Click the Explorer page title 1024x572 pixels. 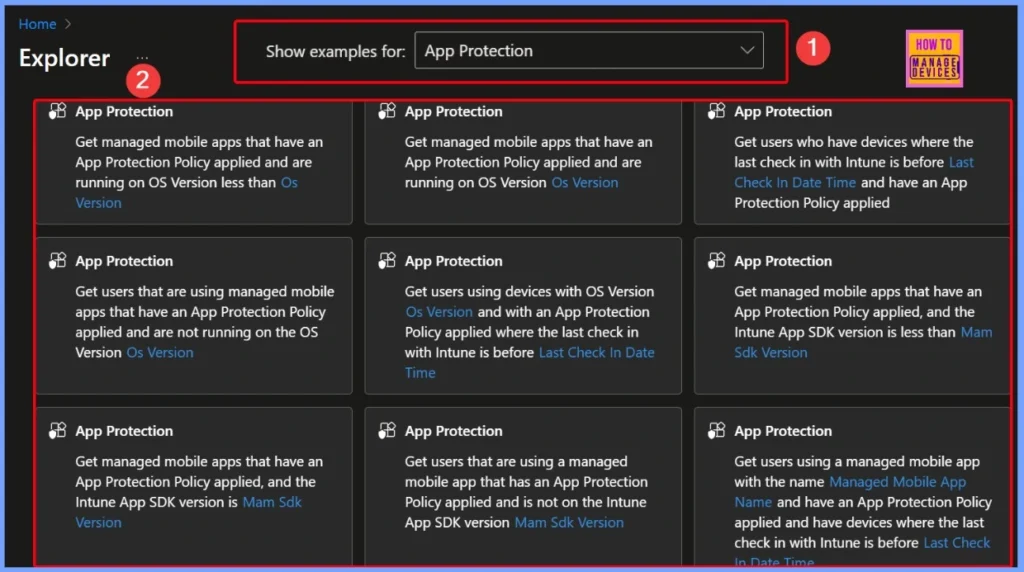[x=64, y=57]
